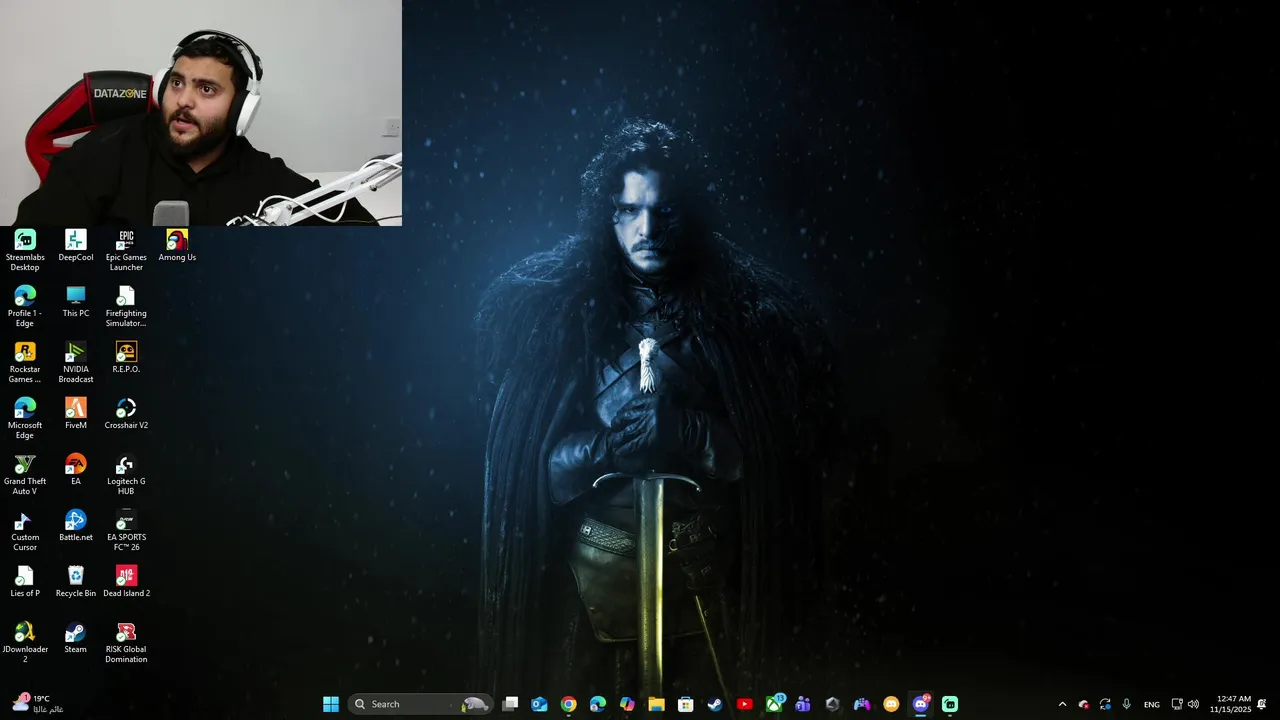Switch the ENG input language
The height and width of the screenshot is (720, 1280).
[x=1152, y=704]
